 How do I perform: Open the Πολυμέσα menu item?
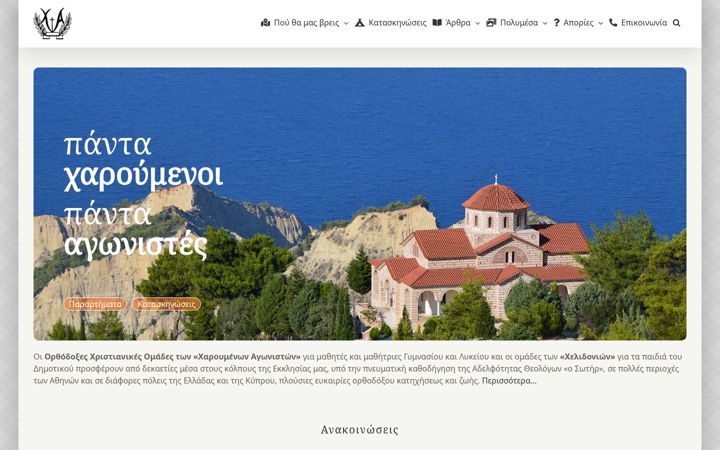pyautogui.click(x=519, y=22)
